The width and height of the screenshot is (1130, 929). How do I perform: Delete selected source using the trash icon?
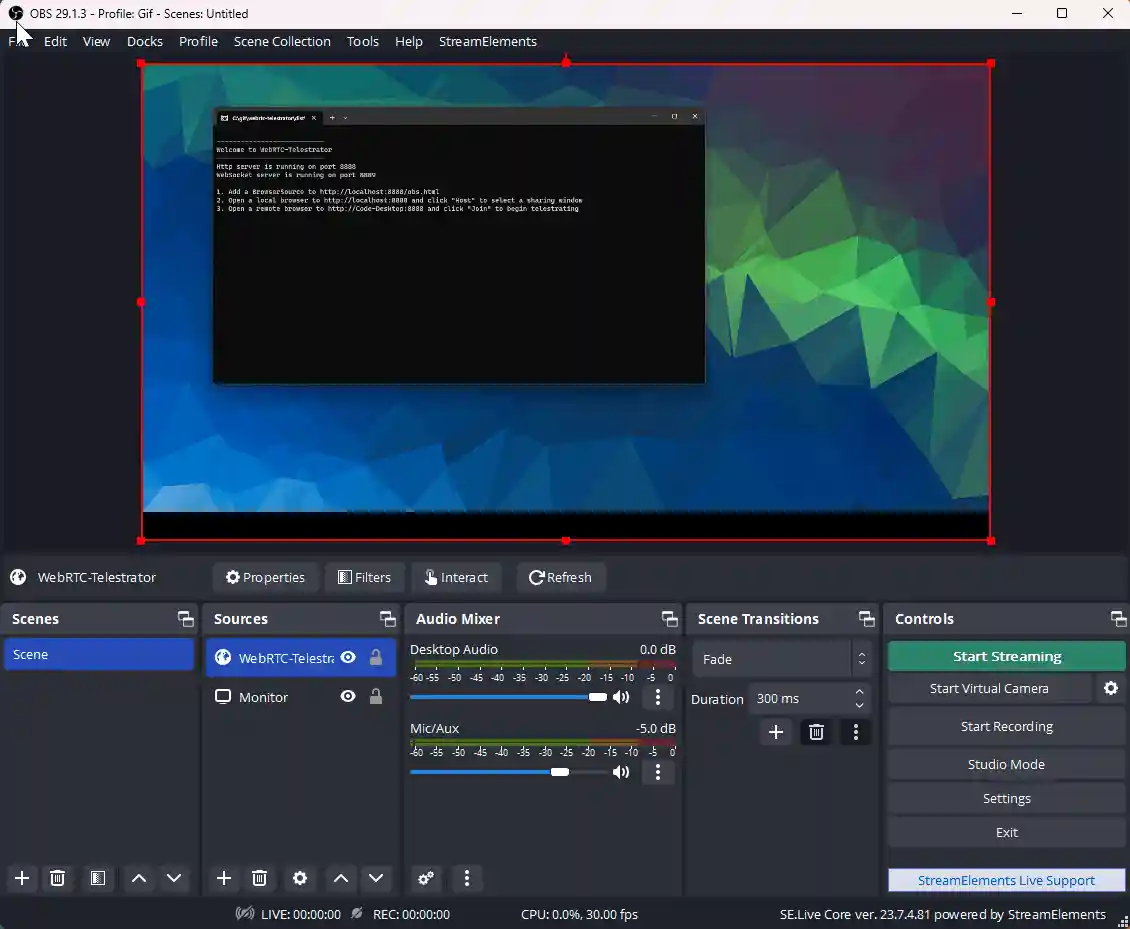(x=260, y=878)
